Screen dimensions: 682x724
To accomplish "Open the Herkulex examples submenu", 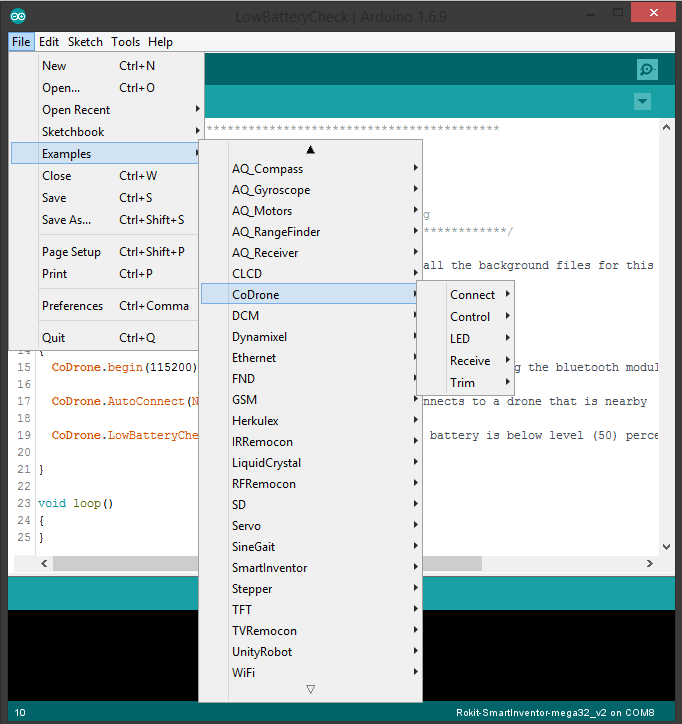I will point(310,421).
